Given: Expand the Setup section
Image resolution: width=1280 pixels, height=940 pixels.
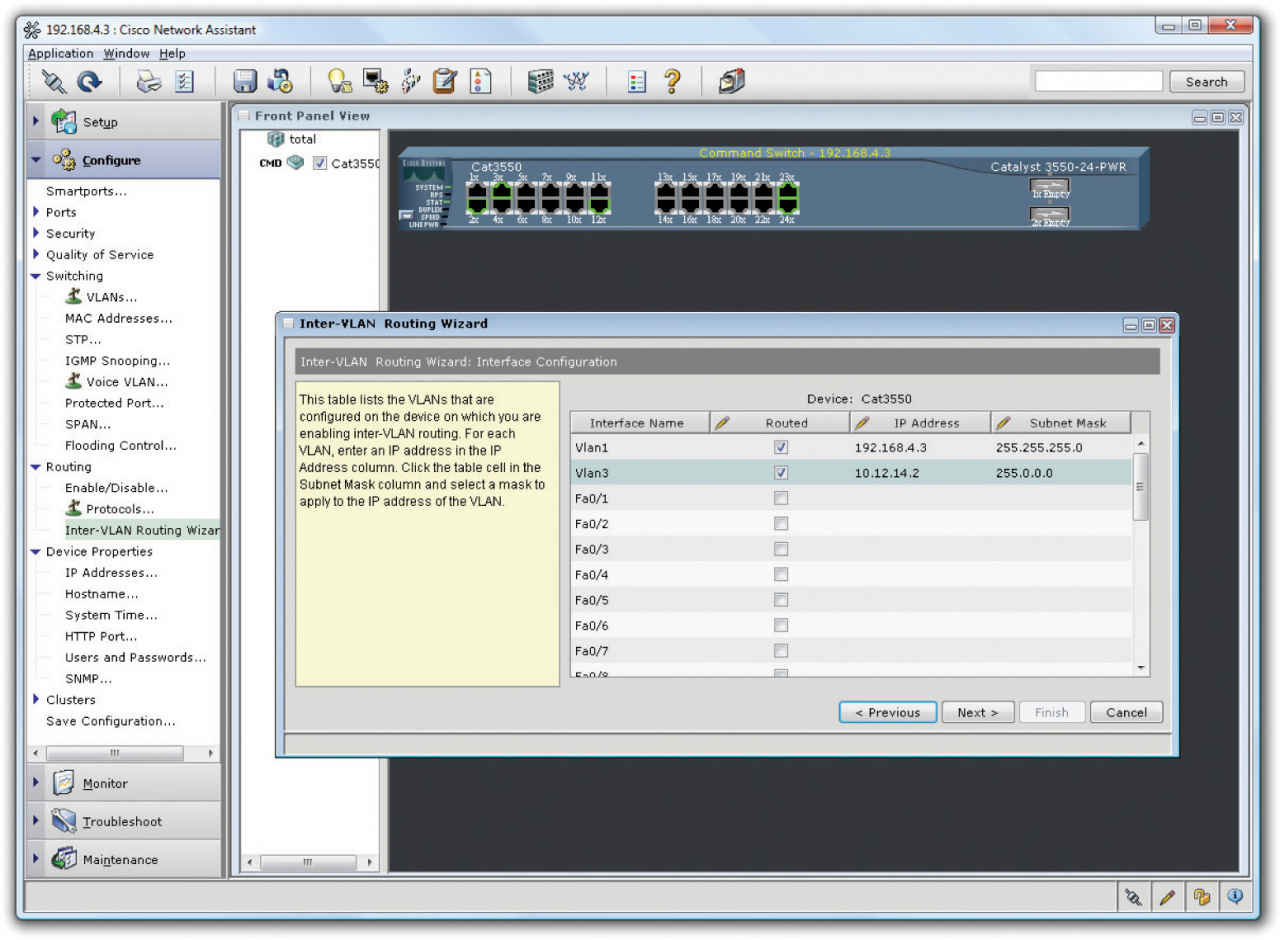Looking at the screenshot, I should pos(37,121).
